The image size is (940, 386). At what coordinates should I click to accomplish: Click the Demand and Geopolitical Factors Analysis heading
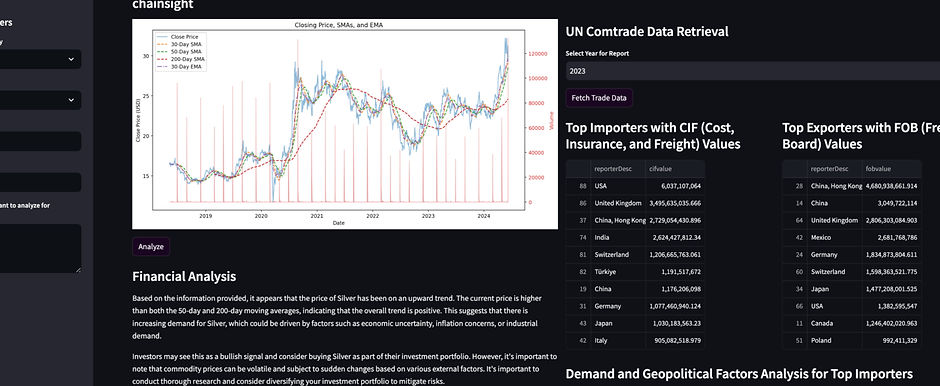tap(739, 374)
